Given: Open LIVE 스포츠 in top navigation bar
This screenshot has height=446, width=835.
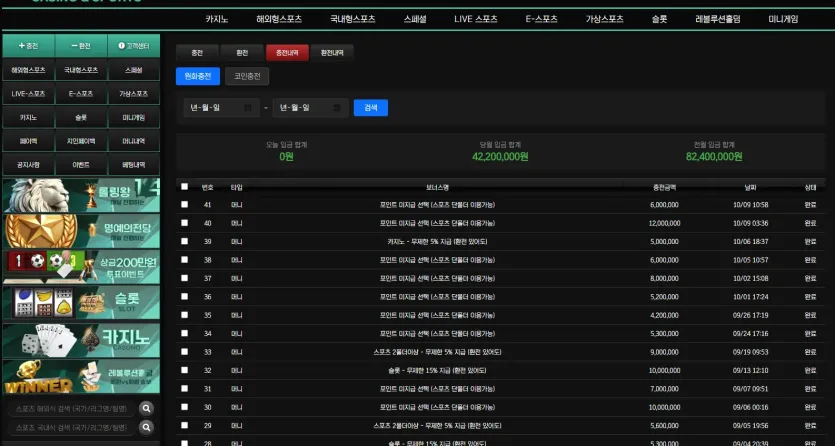Looking at the screenshot, I should point(476,19).
